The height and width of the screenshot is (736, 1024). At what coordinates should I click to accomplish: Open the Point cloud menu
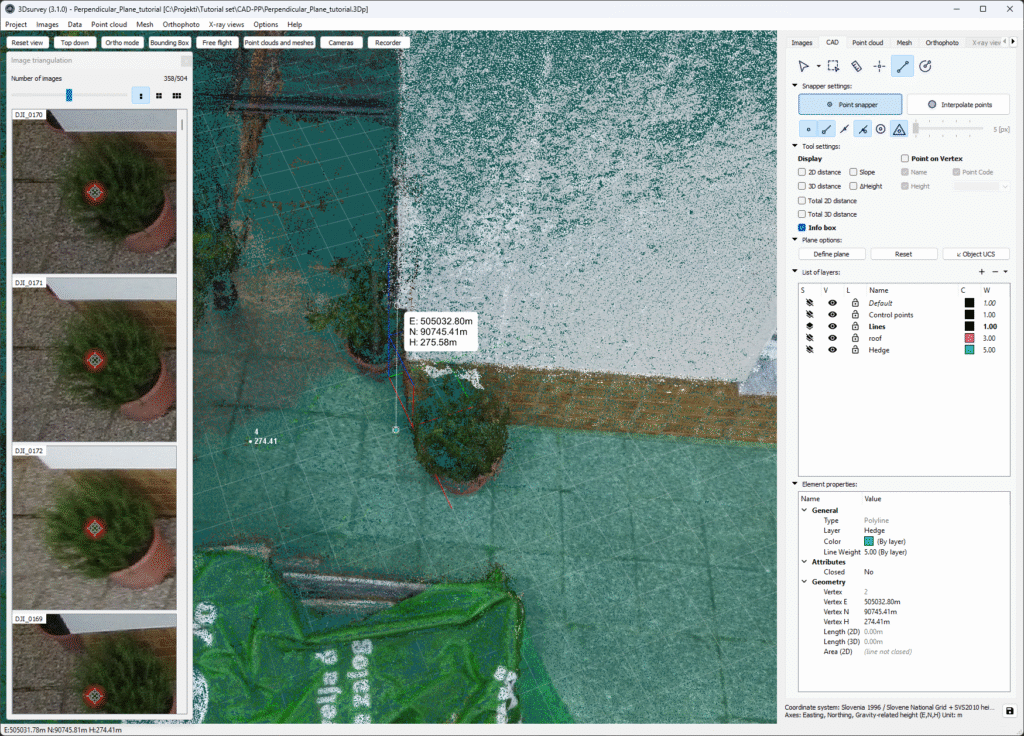[109, 24]
